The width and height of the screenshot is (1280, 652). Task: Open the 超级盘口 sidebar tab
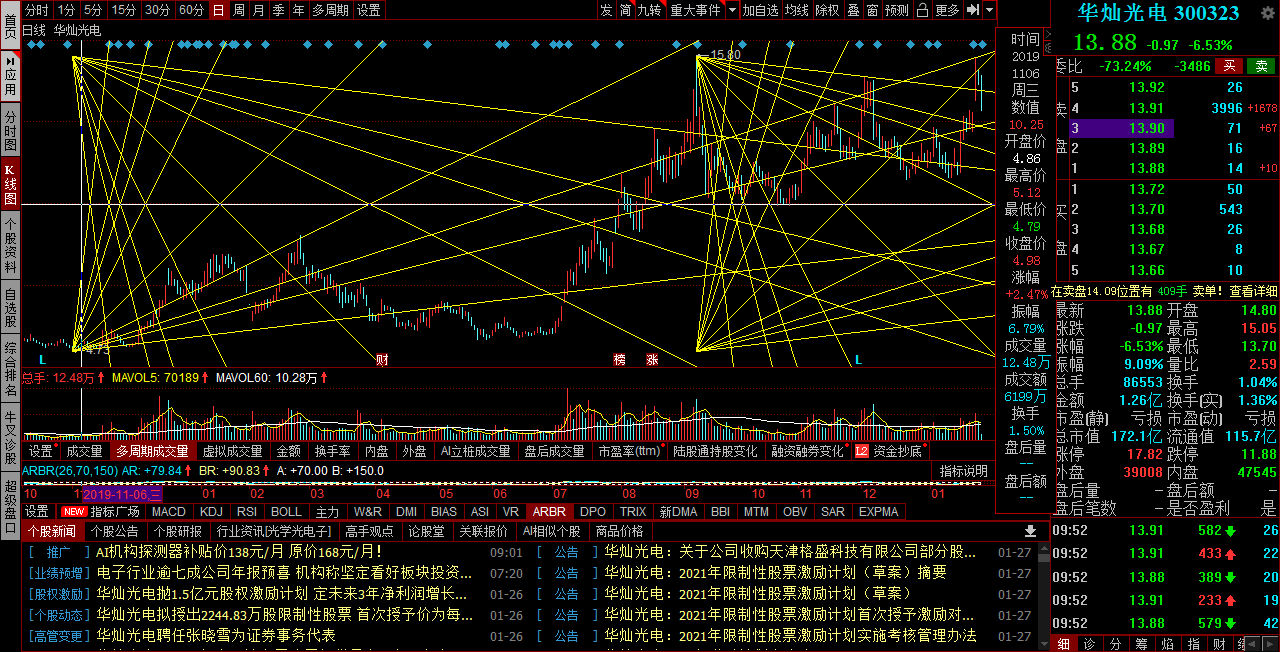(x=10, y=508)
